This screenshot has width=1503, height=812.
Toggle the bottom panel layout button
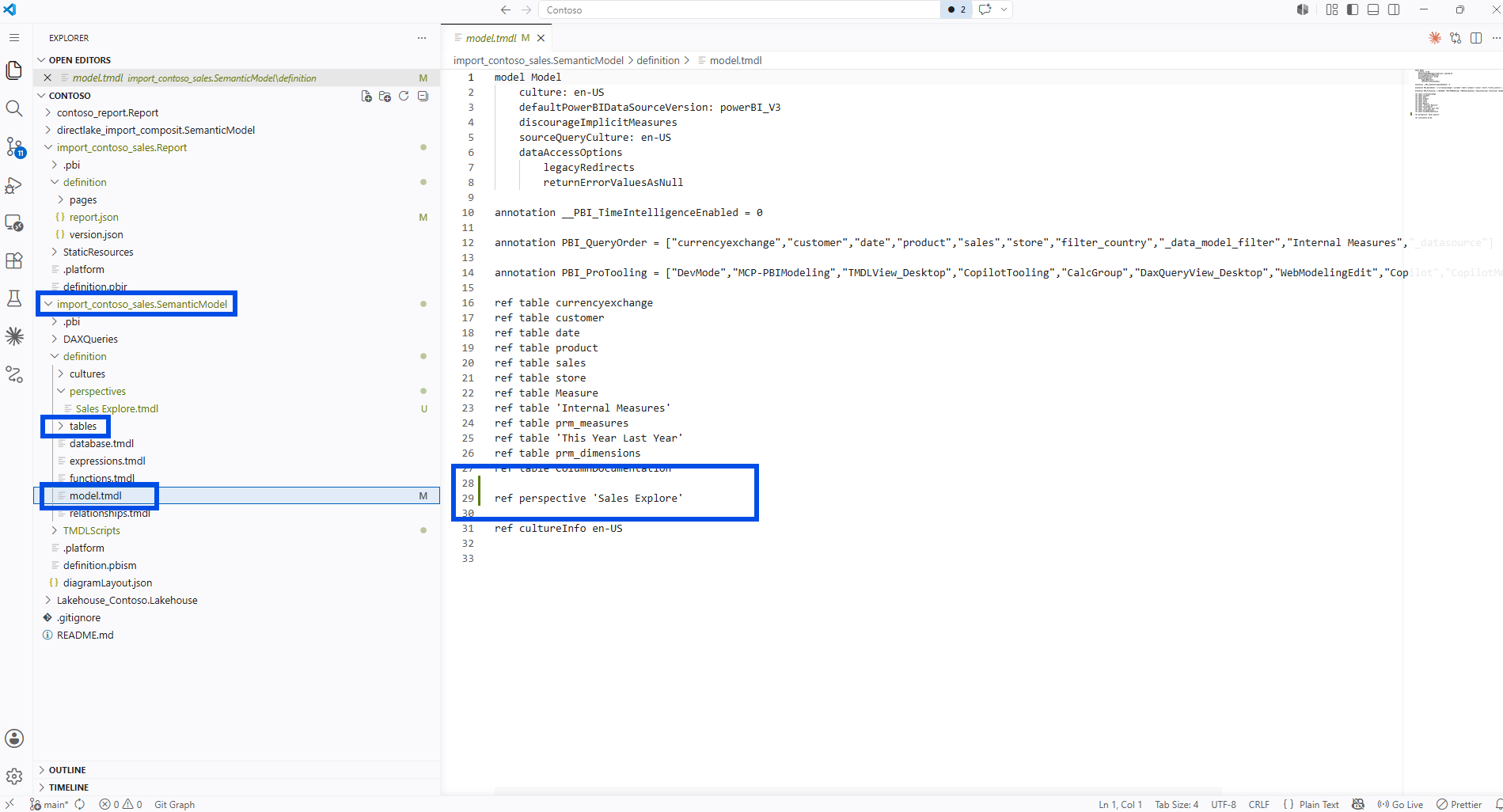1373,9
